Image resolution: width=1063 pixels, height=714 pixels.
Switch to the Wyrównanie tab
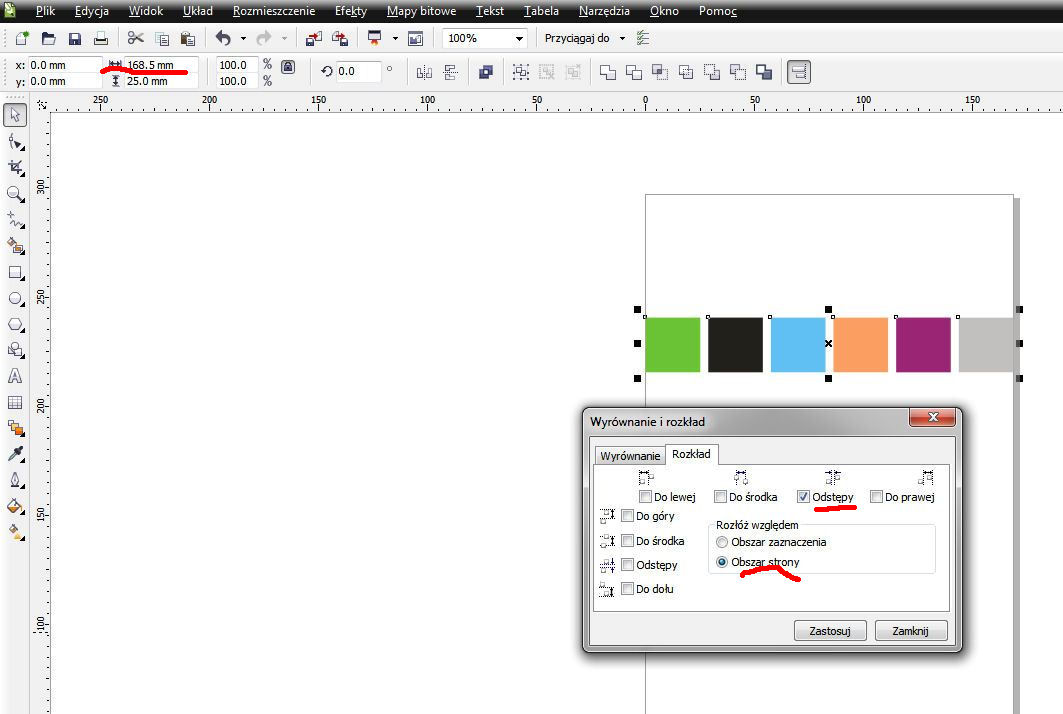(630, 456)
